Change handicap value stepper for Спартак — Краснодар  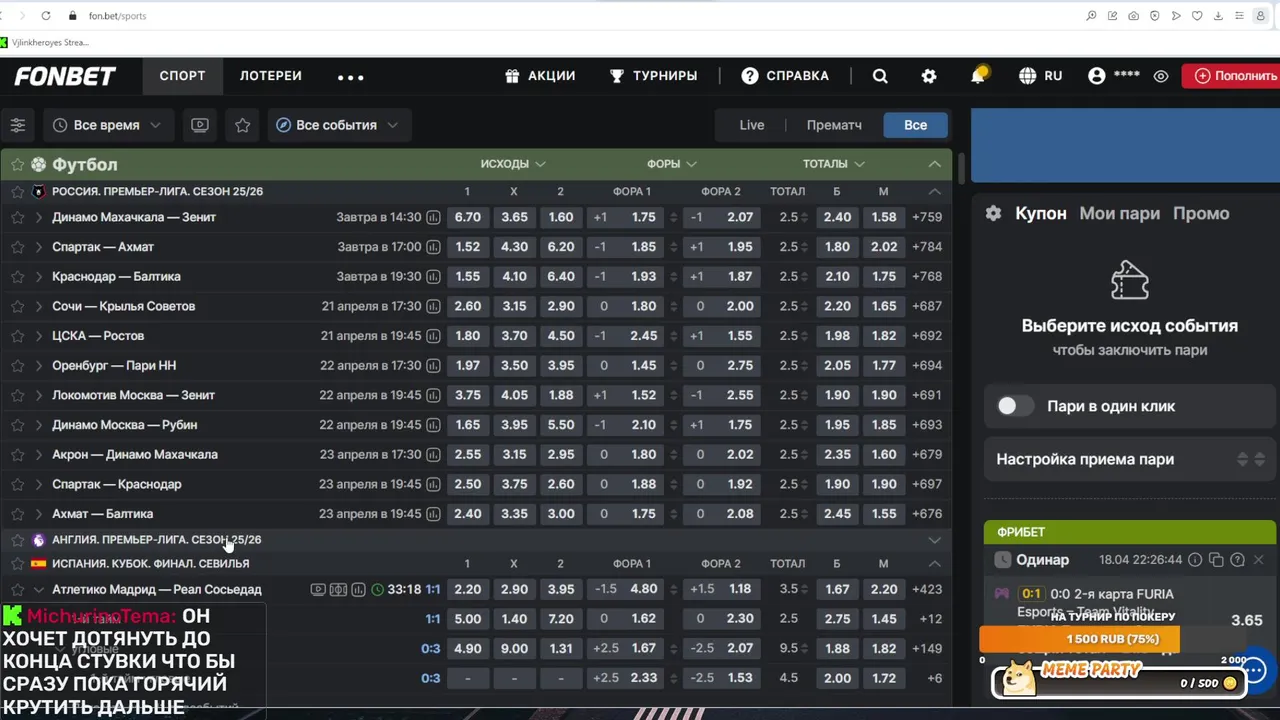point(673,484)
